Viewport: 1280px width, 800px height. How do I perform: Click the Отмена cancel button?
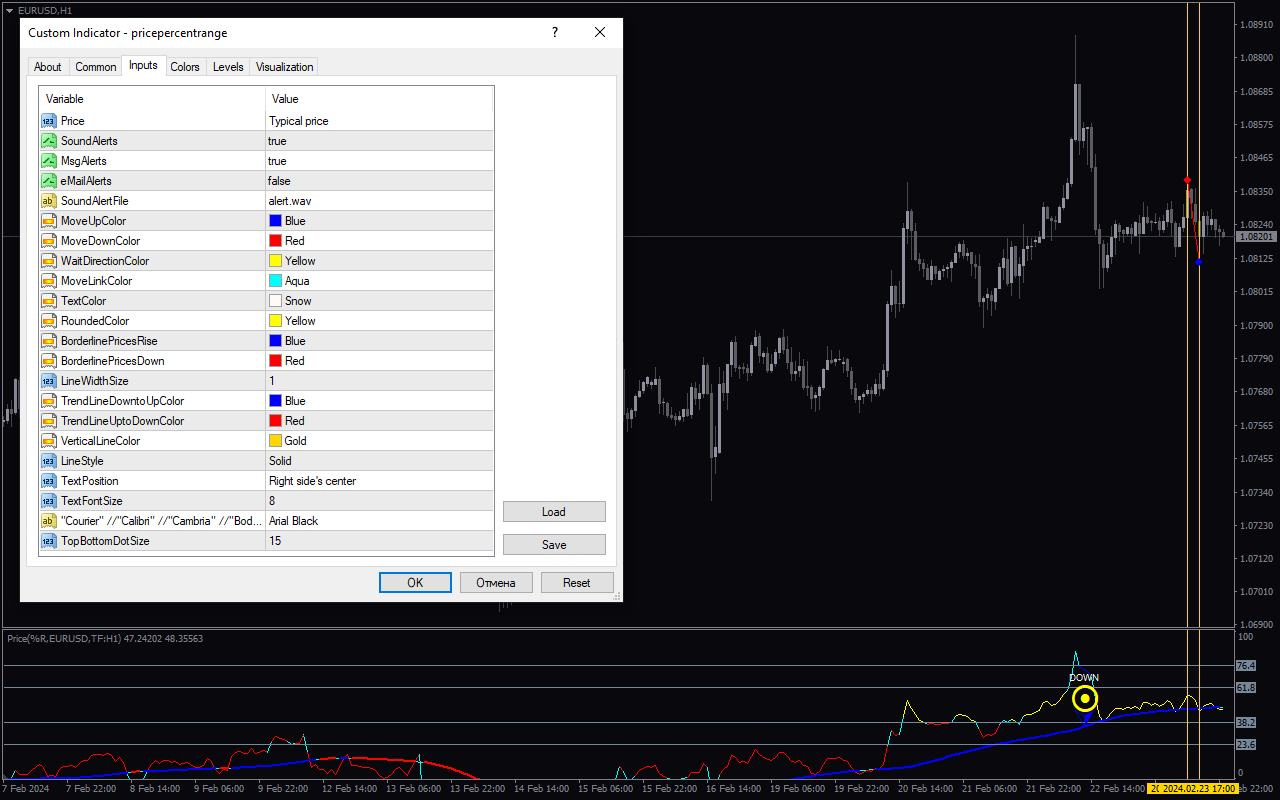coord(496,582)
